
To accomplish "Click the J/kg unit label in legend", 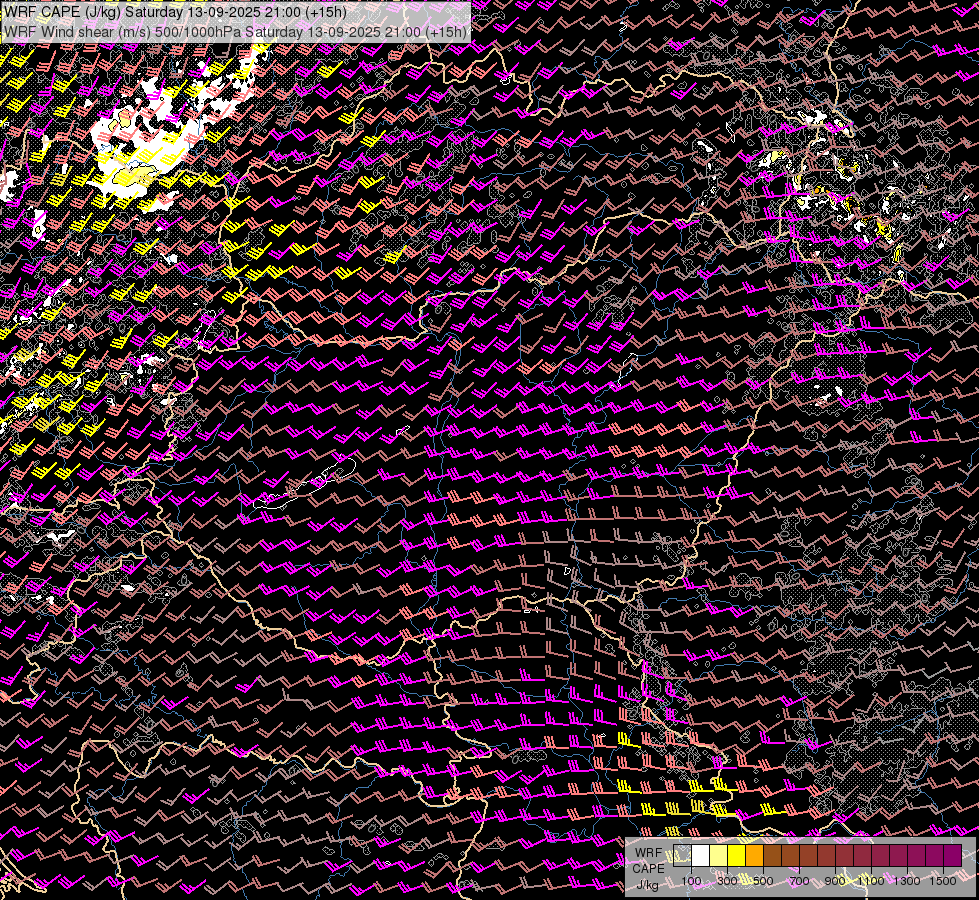I will tap(647, 885).
